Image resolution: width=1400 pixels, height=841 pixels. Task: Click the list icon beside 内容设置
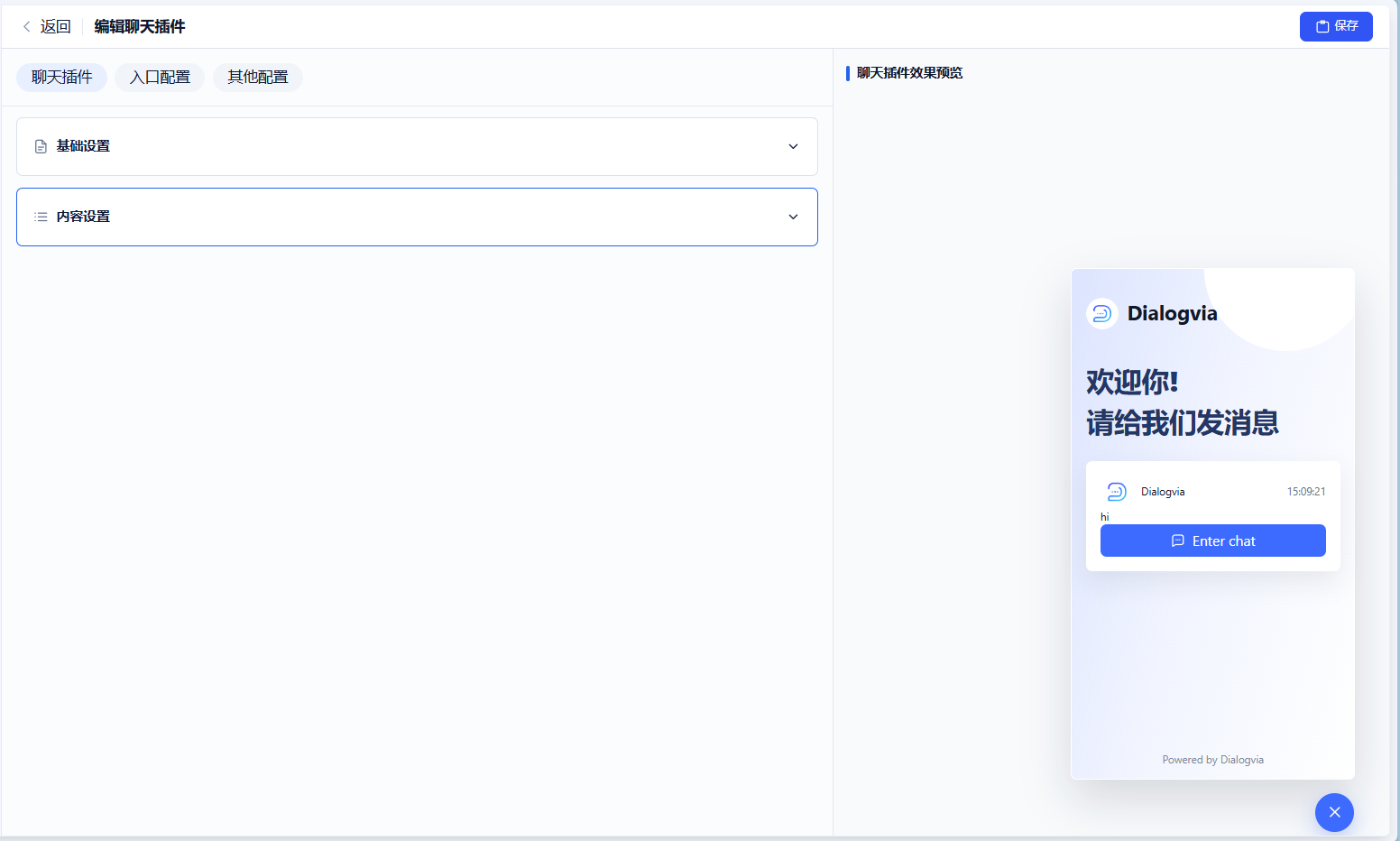pos(41,217)
